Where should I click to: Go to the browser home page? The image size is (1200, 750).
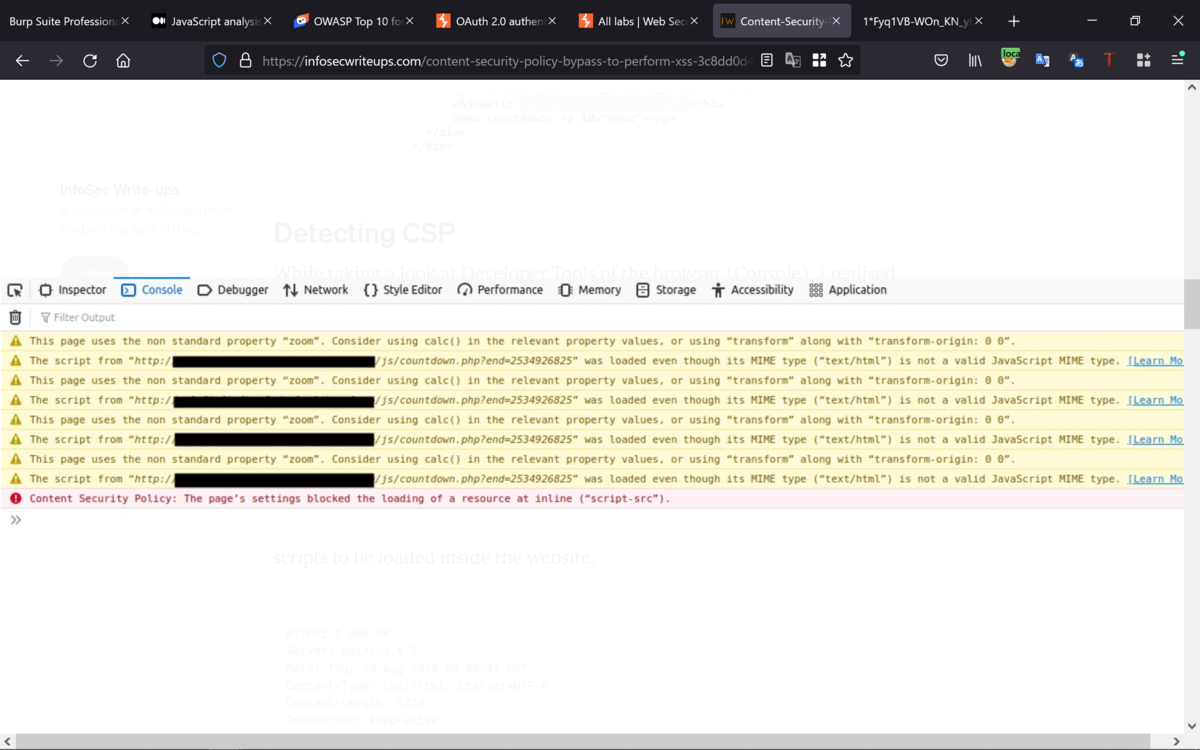(x=123, y=61)
